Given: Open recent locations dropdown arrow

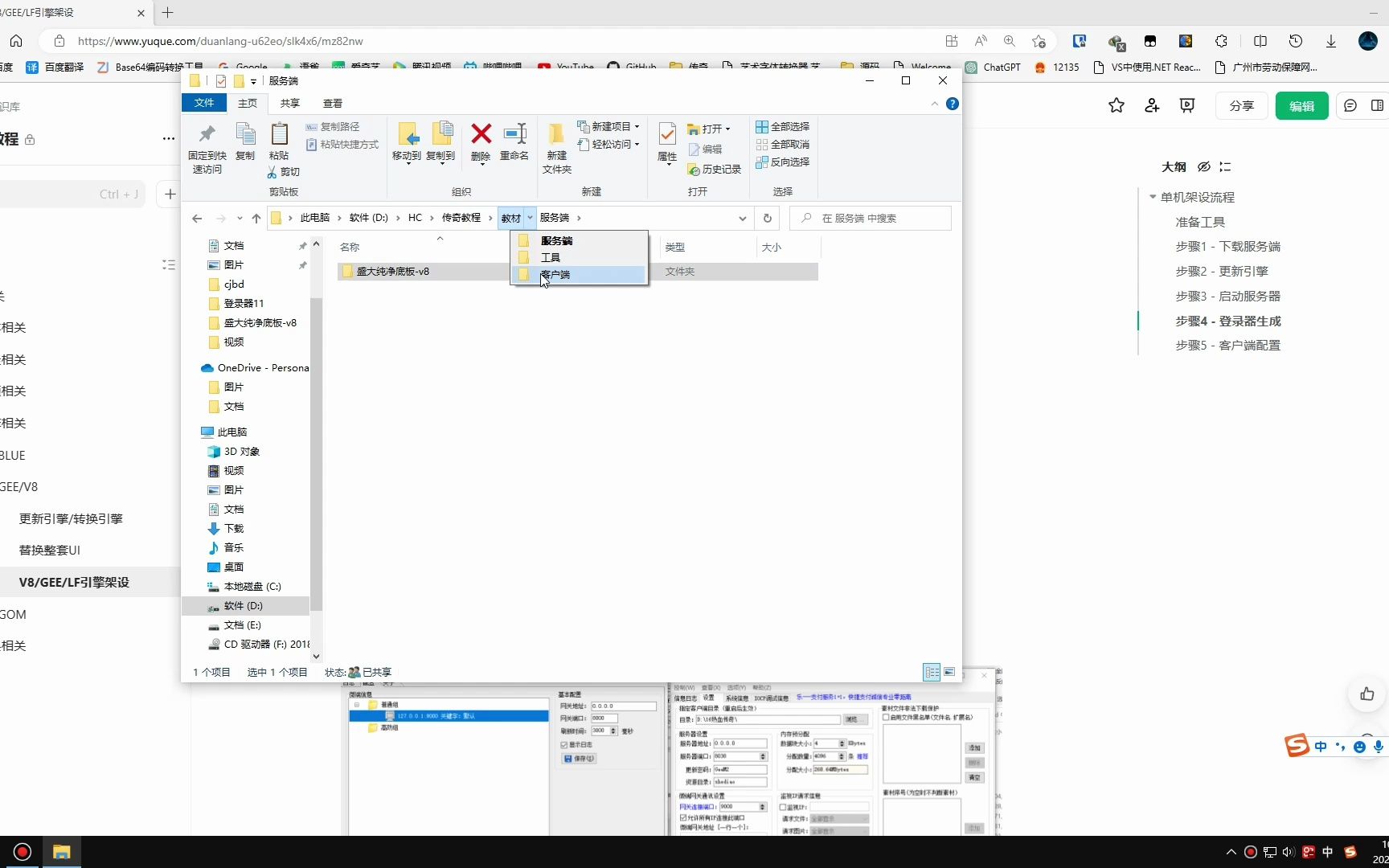Looking at the screenshot, I should (240, 218).
